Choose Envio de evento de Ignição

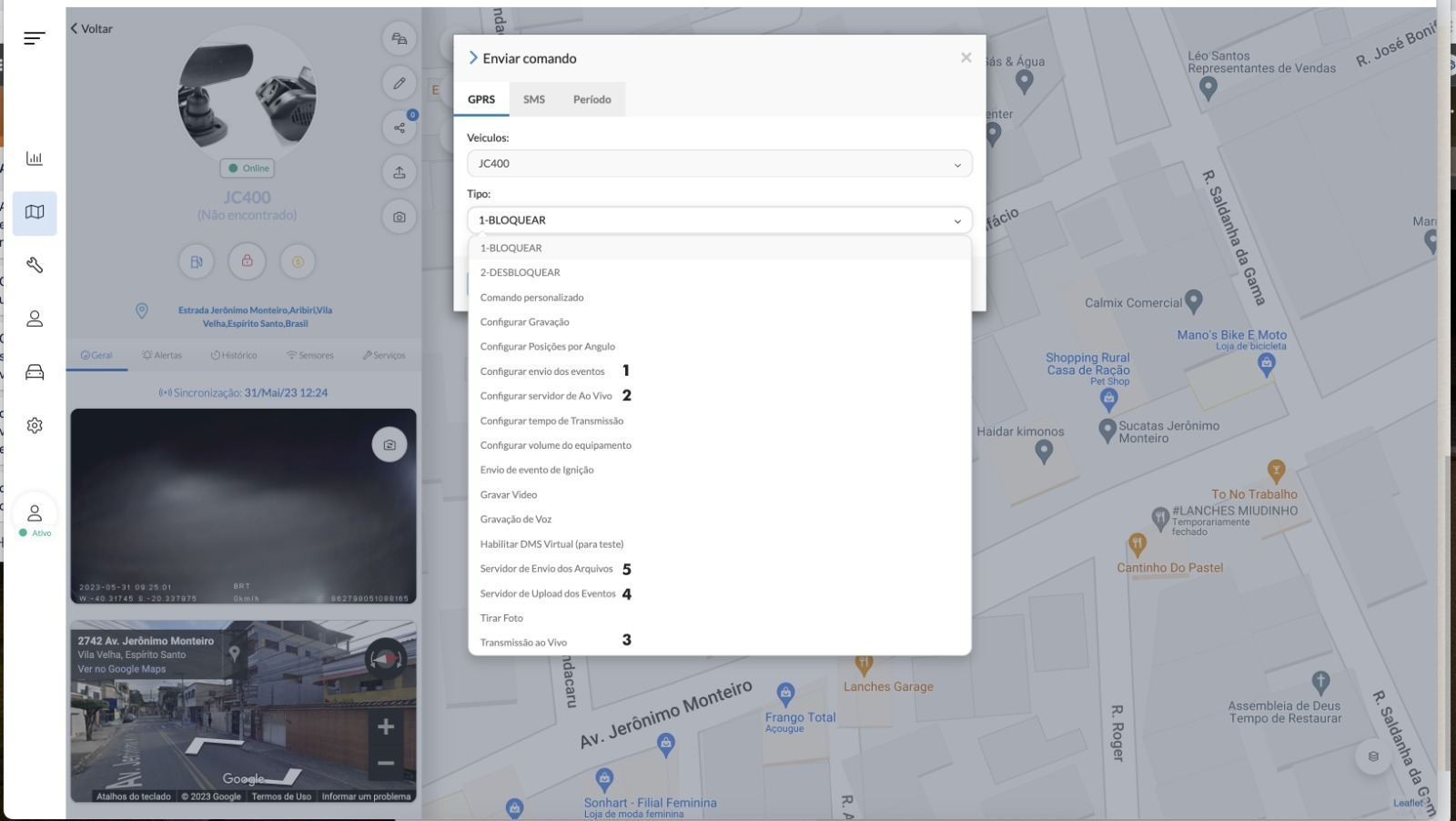[x=720, y=470]
